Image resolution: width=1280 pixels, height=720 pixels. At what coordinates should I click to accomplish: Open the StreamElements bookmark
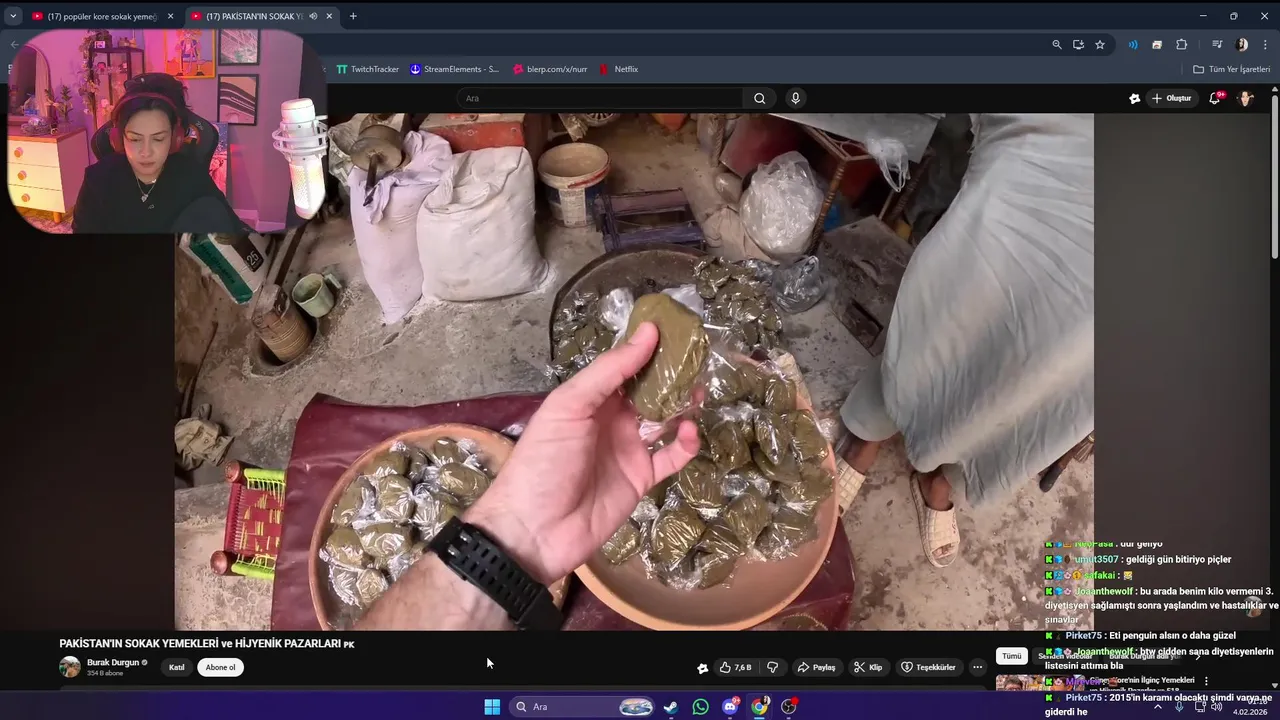coord(454,69)
